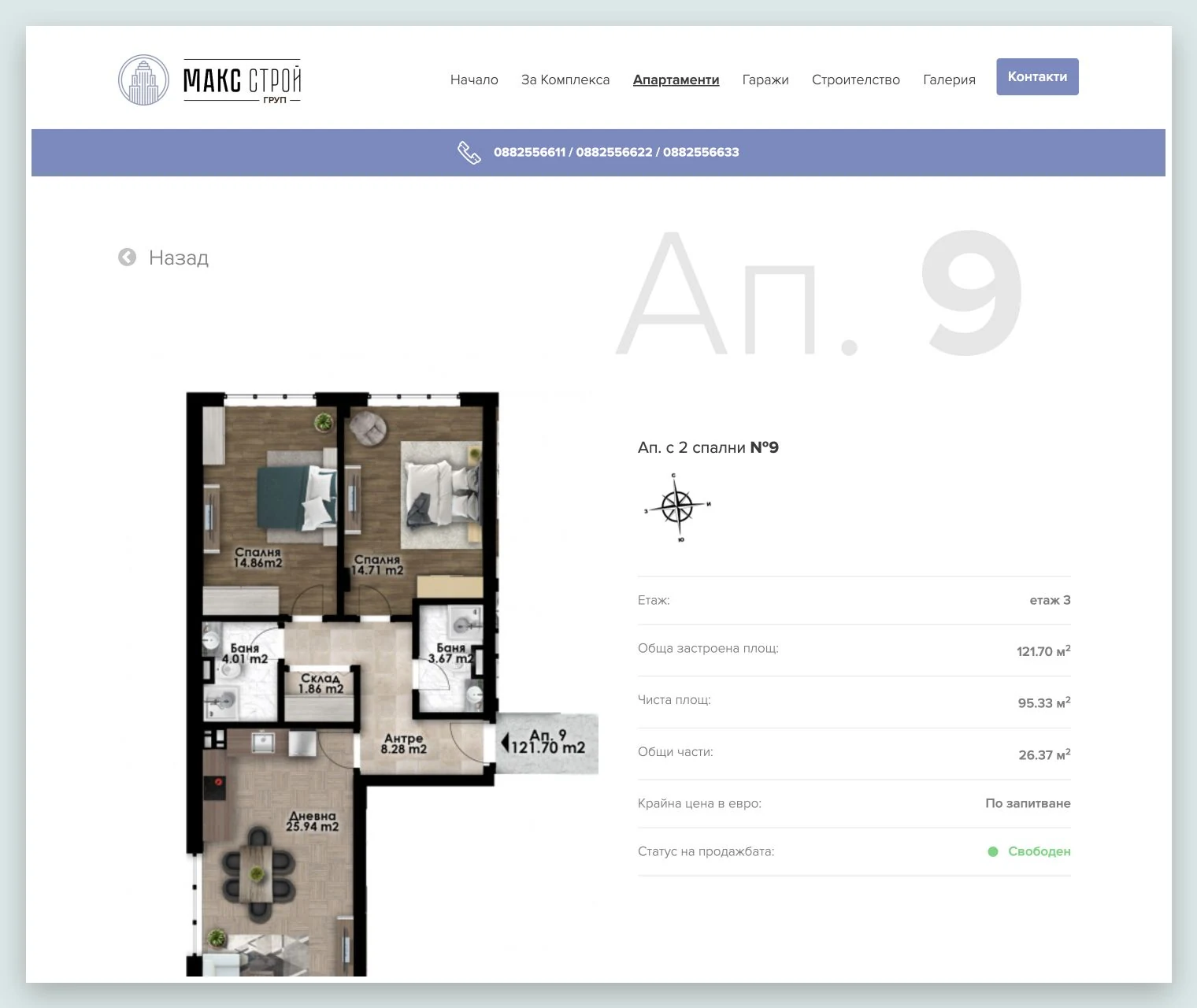Click Баня 3.67 m2 on the plan
The width and height of the screenshot is (1197, 1008).
click(450, 653)
